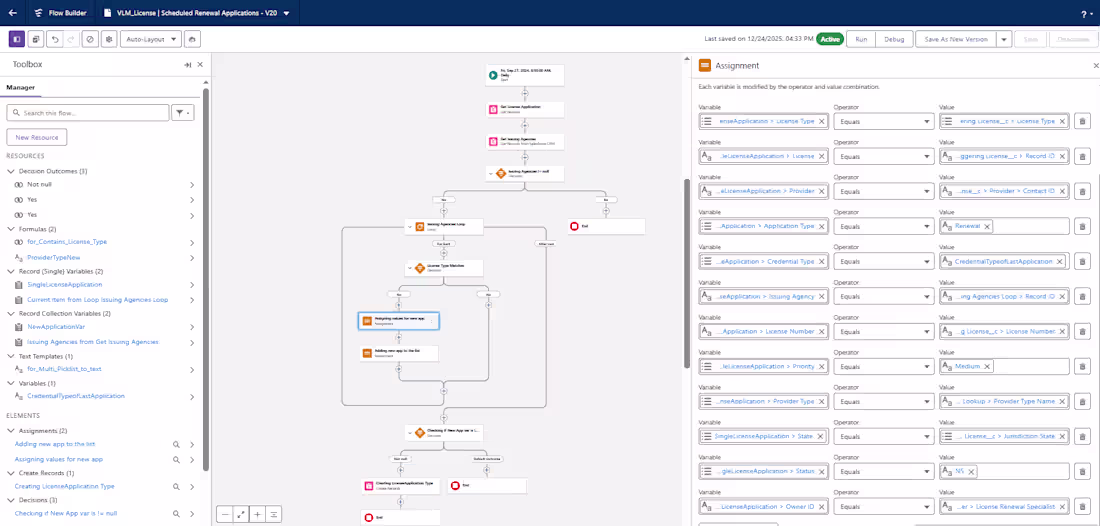1100x526 pixels.
Task: Redo the last undone change
Action: [70, 39]
